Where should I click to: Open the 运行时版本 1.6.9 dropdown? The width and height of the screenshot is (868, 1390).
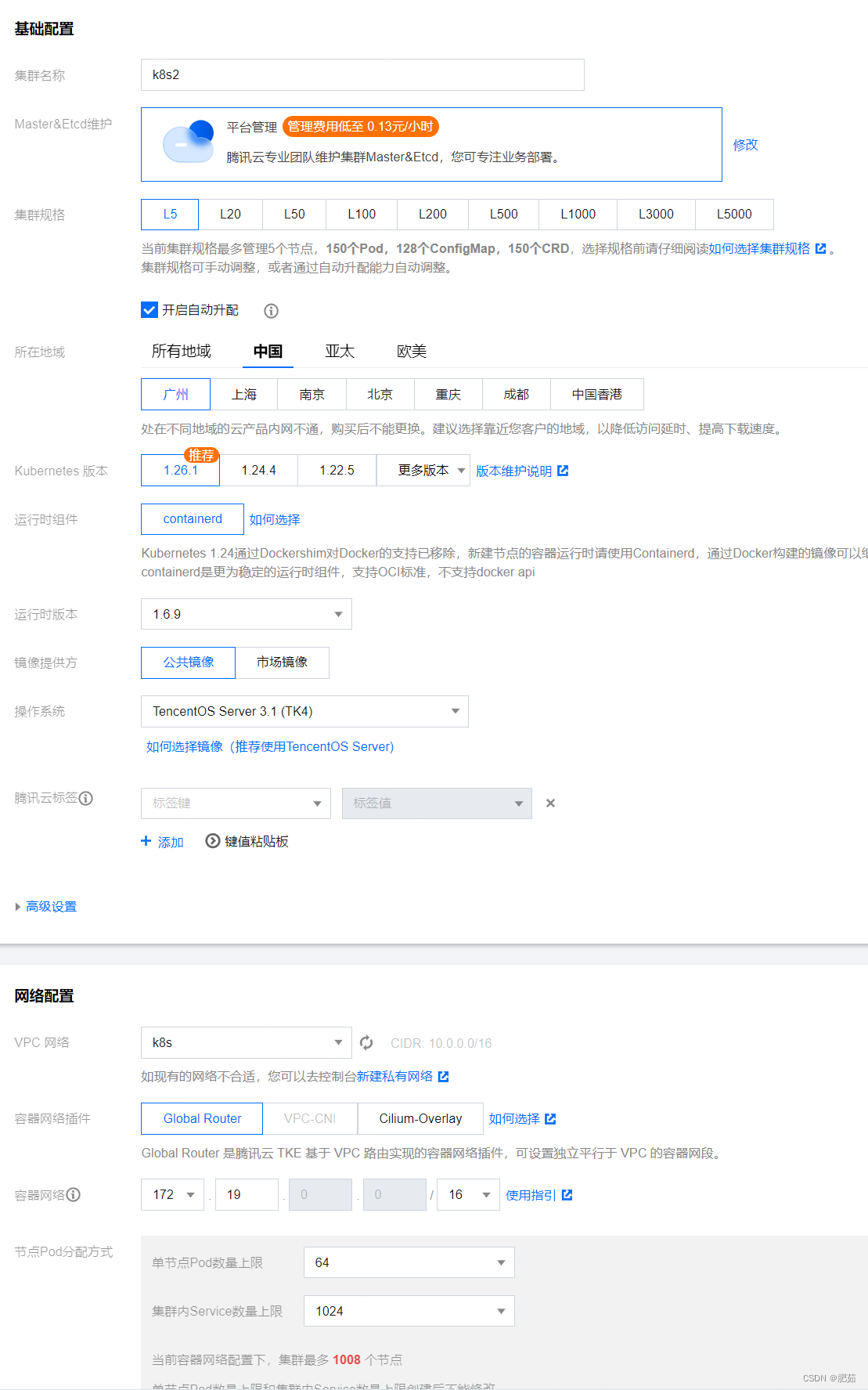point(247,614)
